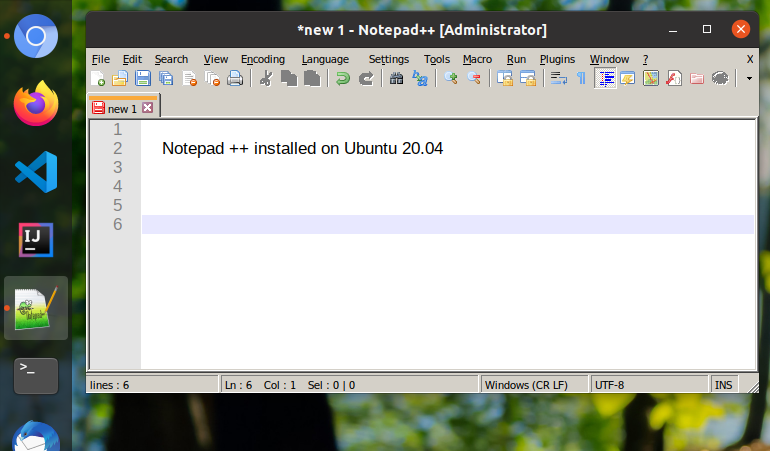Click the Close All documents icon
This screenshot has height=451, width=770.
tap(212, 78)
